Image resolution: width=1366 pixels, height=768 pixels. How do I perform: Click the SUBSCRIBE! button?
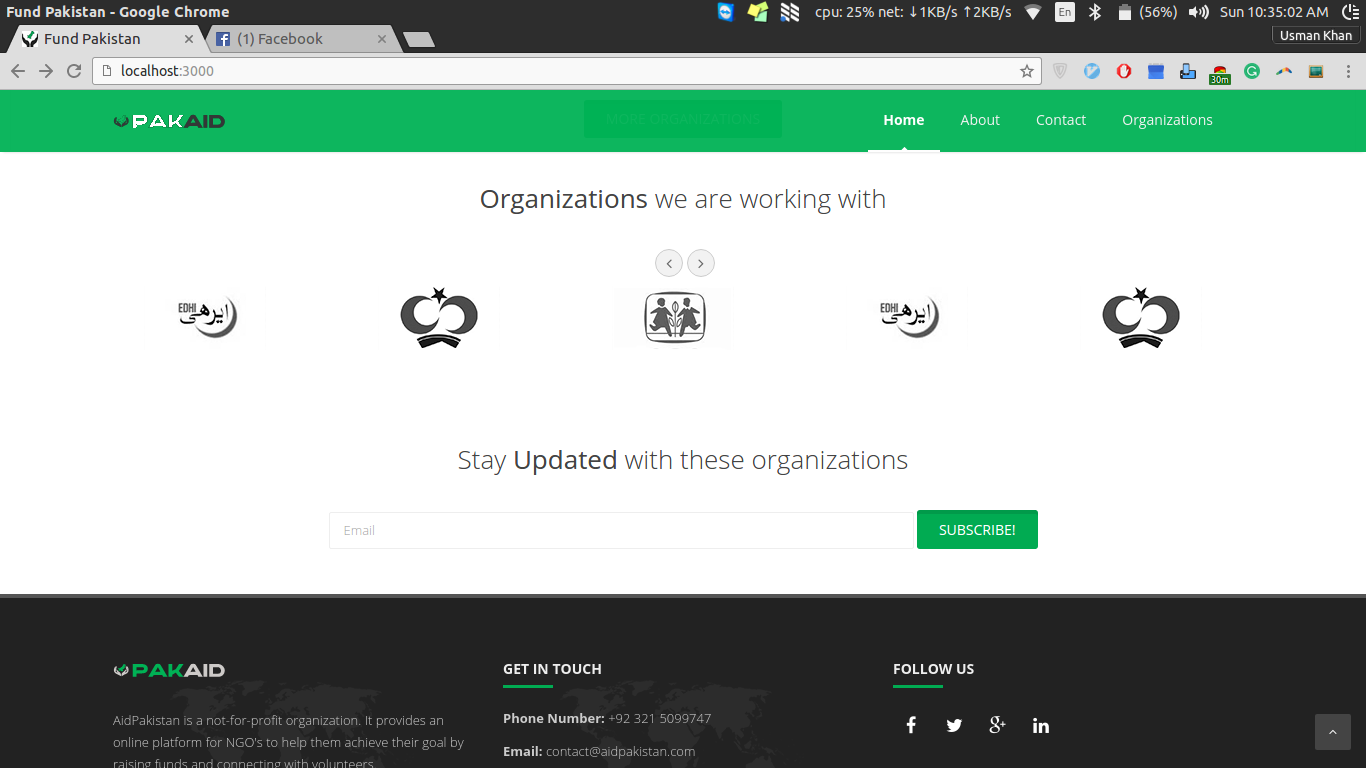pyautogui.click(x=977, y=530)
